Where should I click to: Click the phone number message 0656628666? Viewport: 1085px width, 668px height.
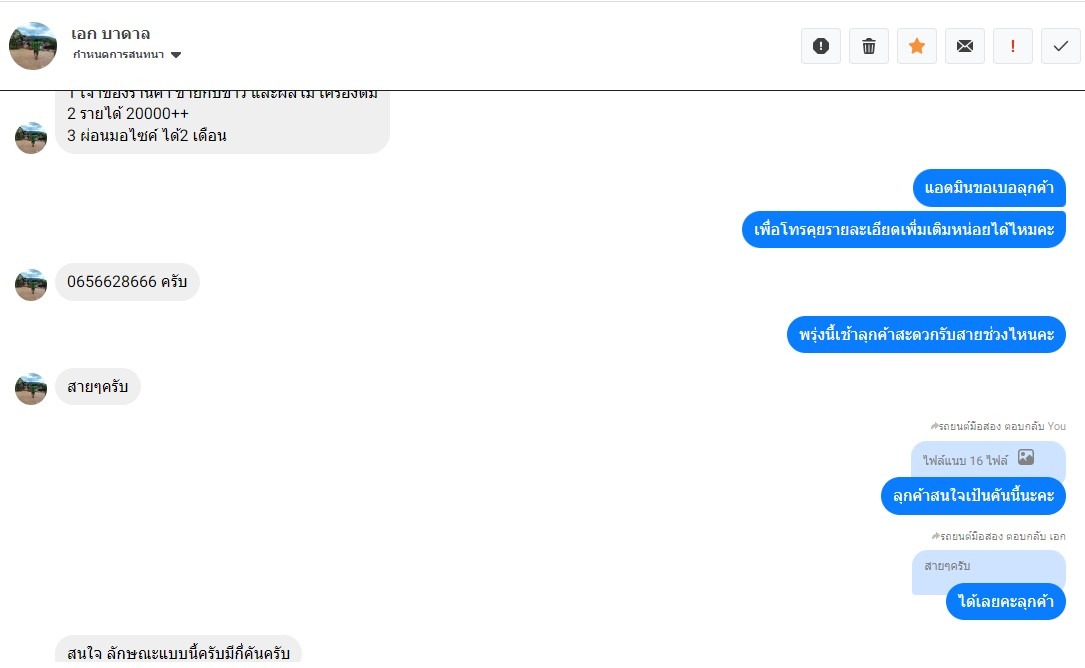click(127, 282)
